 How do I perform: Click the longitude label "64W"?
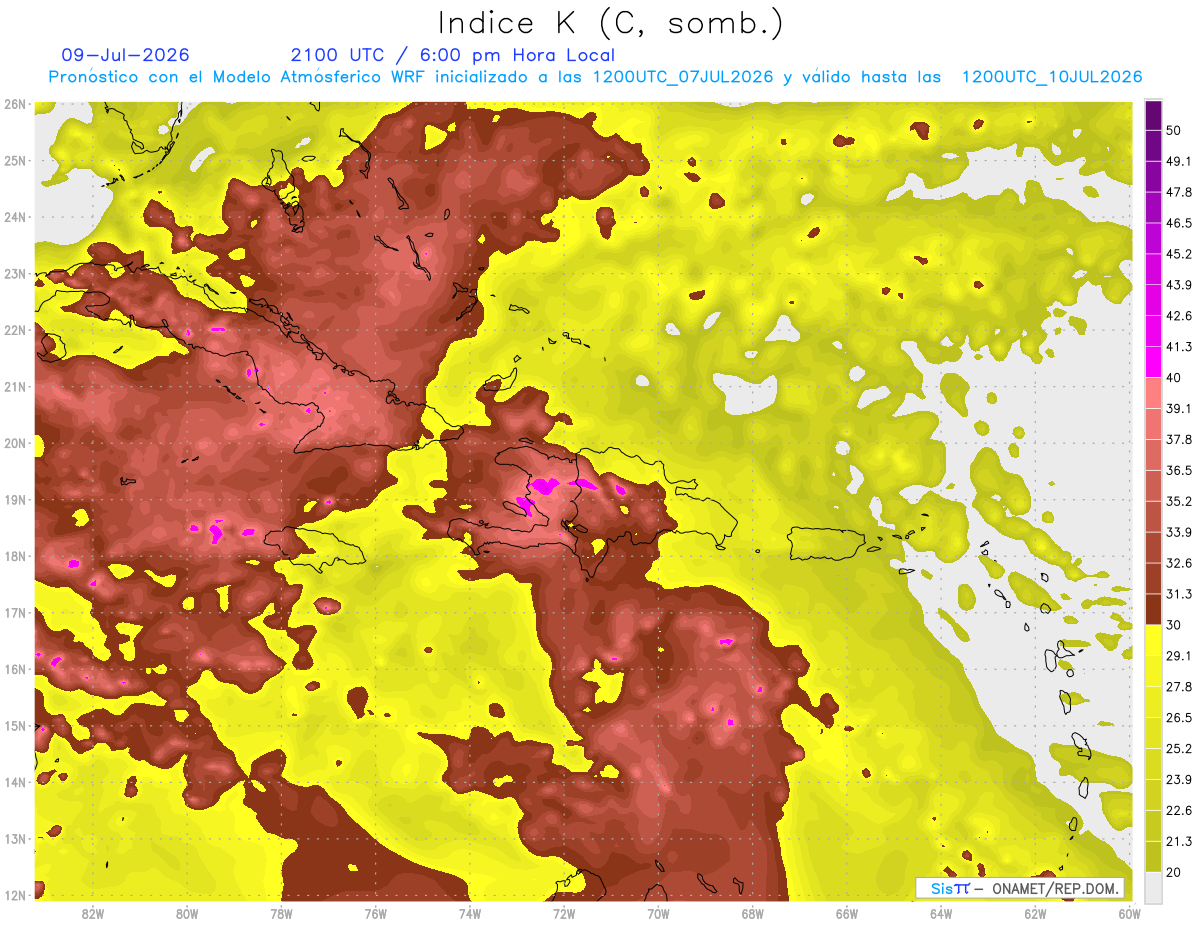941,913
